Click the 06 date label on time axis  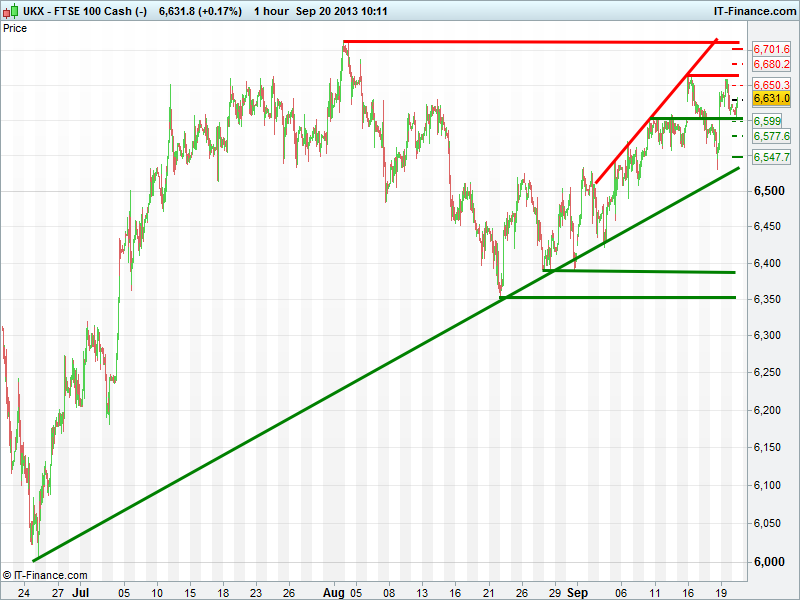click(621, 593)
